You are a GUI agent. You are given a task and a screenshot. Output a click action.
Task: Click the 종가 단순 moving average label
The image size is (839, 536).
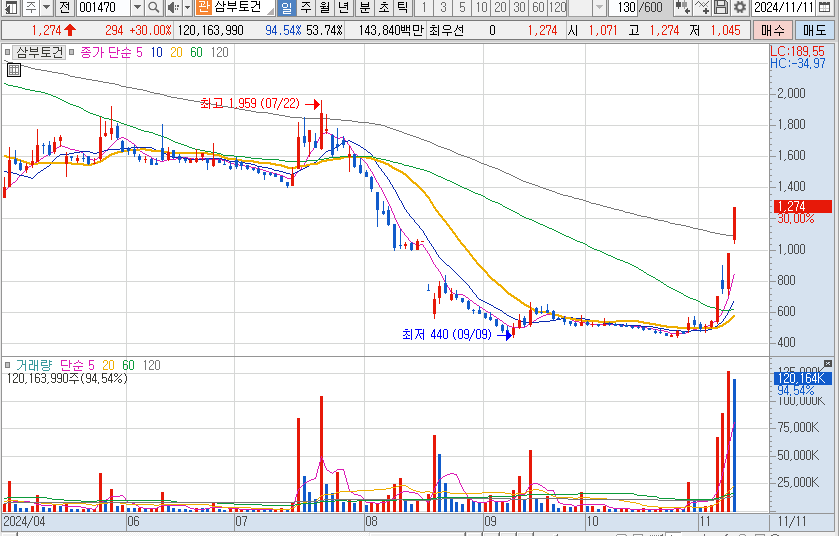pos(105,52)
